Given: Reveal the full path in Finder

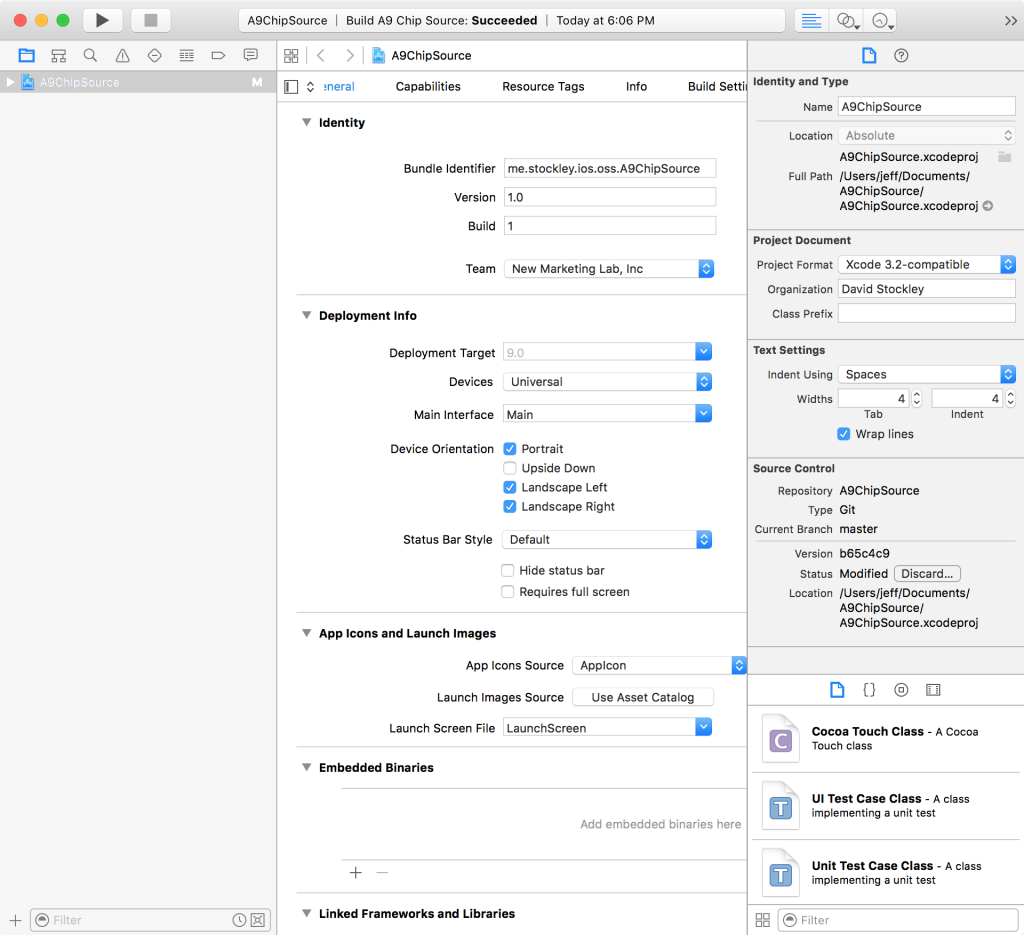Looking at the screenshot, I should coord(988,206).
